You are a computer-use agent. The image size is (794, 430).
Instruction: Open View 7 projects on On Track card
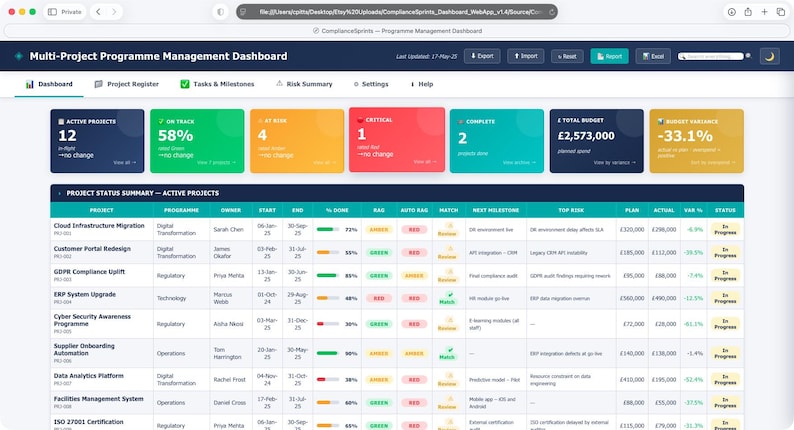tap(216, 163)
